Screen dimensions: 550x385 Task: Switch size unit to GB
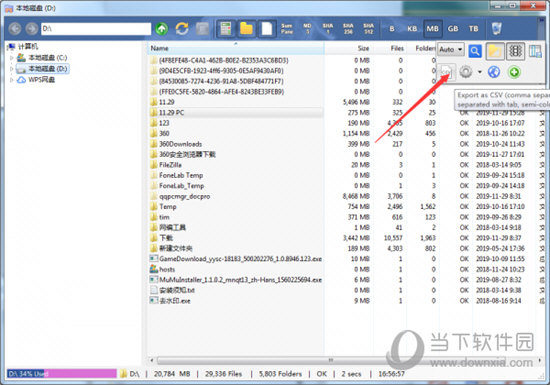pyautogui.click(x=453, y=28)
